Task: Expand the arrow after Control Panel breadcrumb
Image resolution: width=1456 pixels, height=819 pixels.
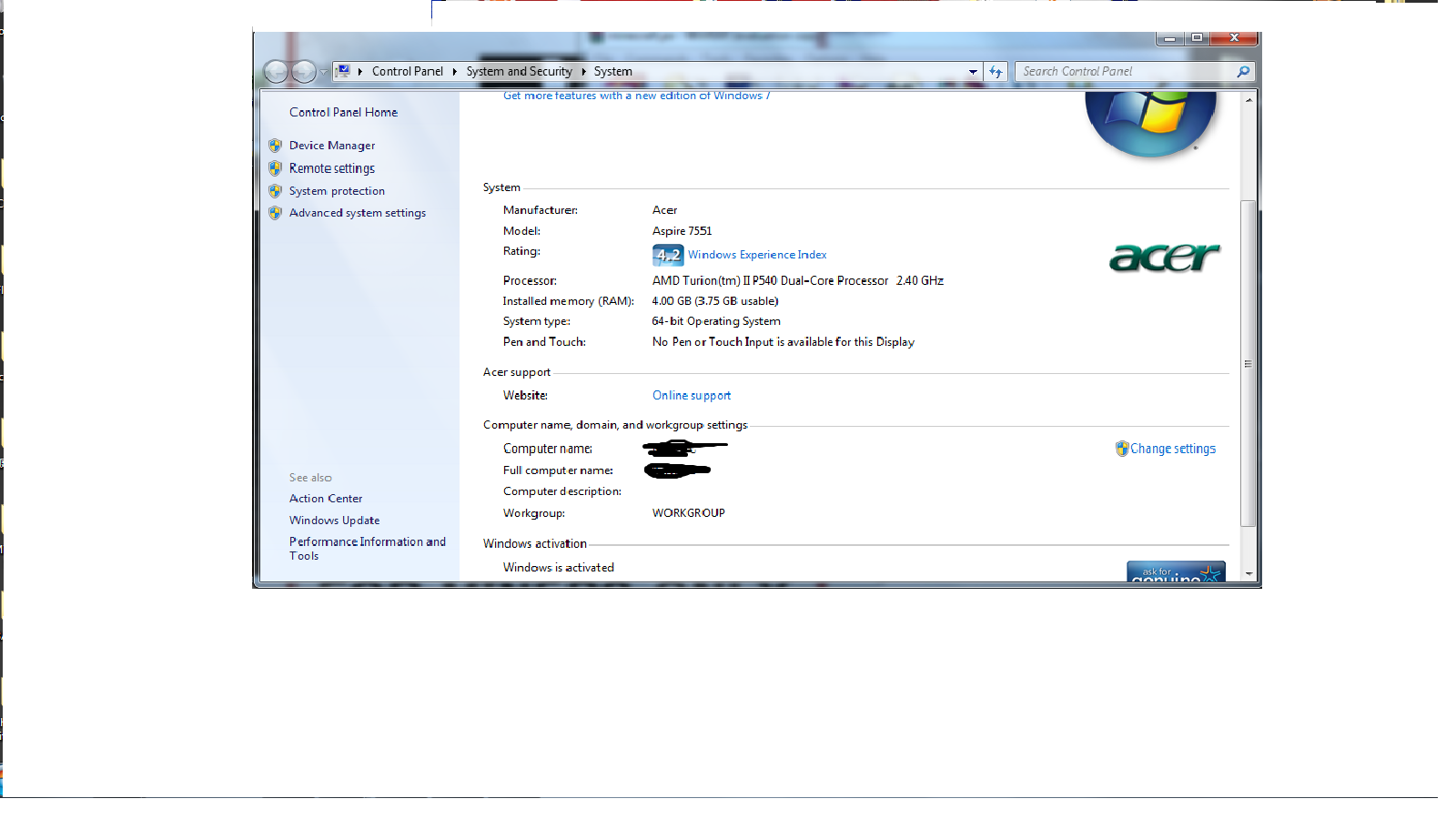Action: (454, 72)
